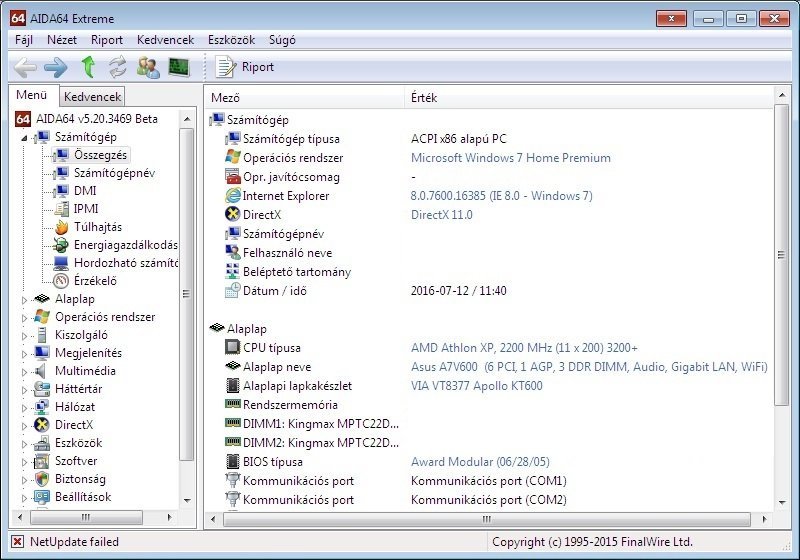Open the user management toolbar icon
The height and width of the screenshot is (560, 800).
point(148,67)
